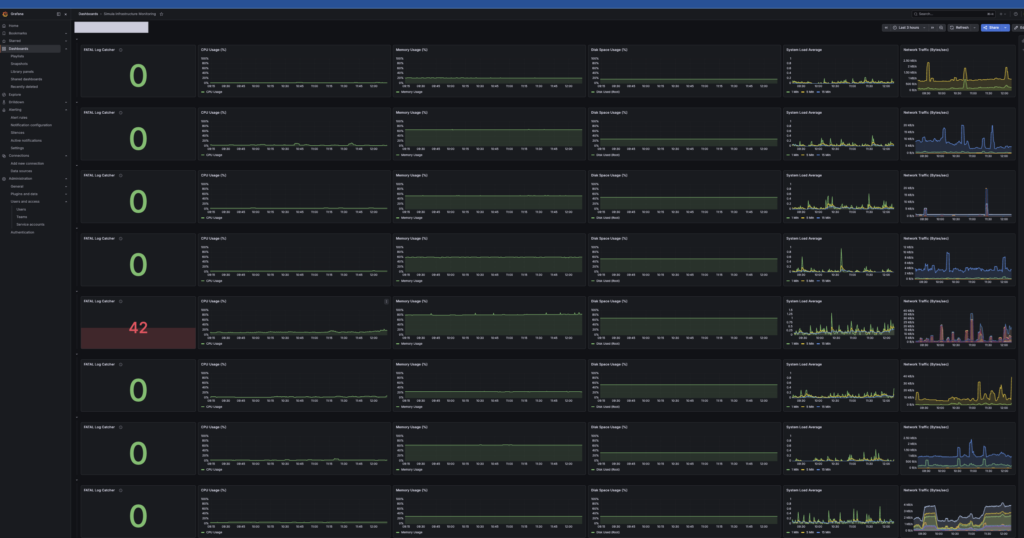
Task: Click the Administration gear icon in sidebar
Action: click(4, 178)
